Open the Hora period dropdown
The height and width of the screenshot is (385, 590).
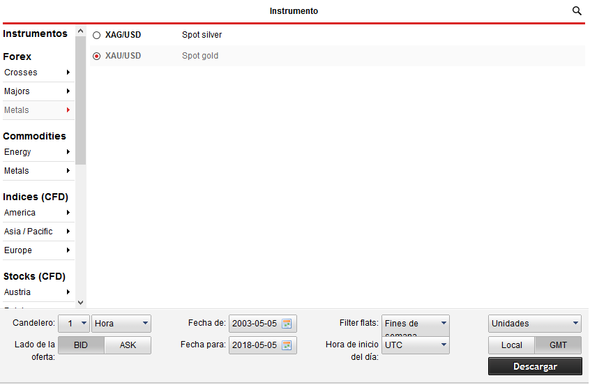121,324
